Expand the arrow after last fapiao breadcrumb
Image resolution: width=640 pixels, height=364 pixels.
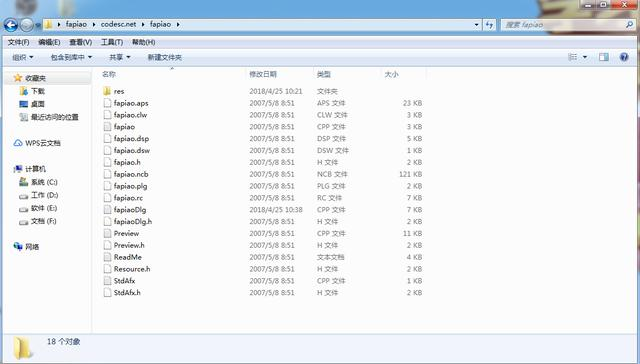tap(178, 24)
